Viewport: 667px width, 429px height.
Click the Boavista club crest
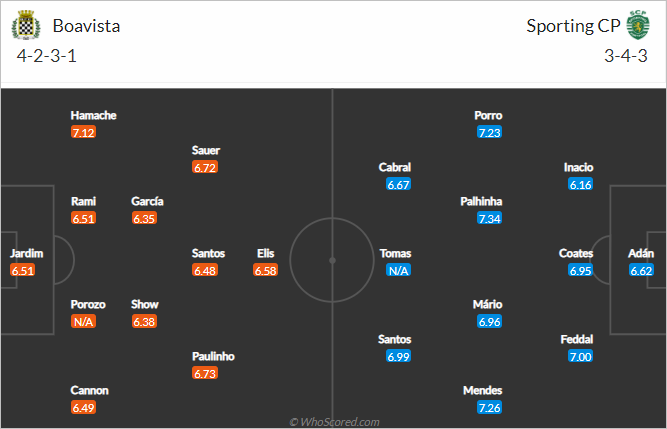(x=26, y=26)
